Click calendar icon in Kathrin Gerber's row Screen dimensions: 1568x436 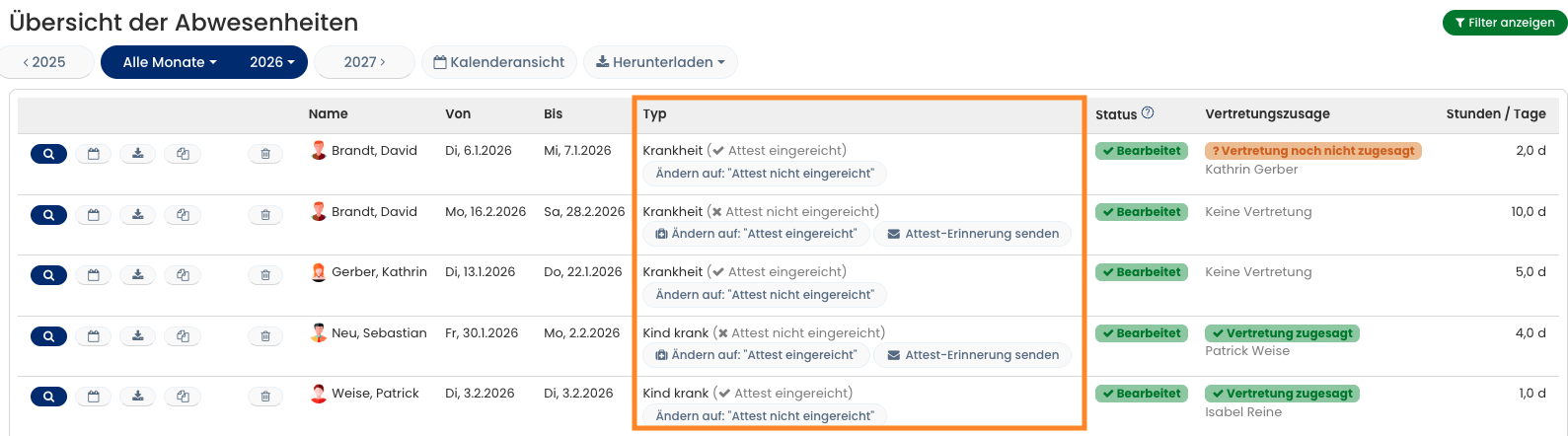tap(94, 275)
